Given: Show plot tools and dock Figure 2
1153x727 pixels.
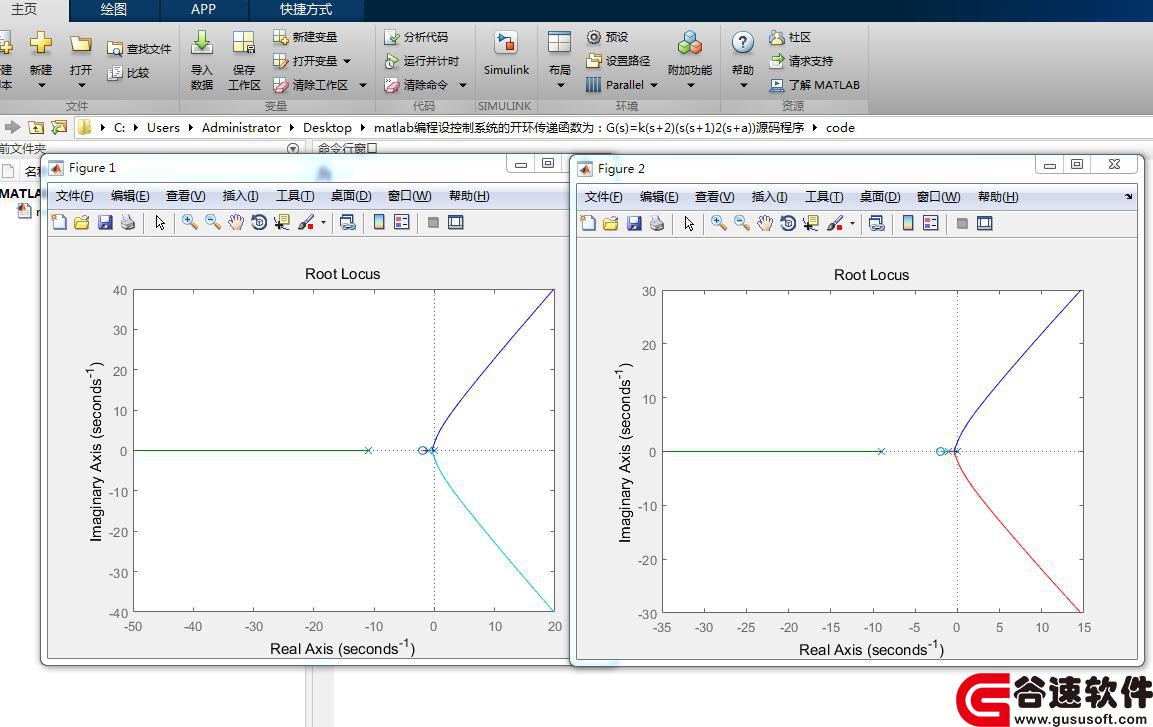Looking at the screenshot, I should click(x=985, y=223).
